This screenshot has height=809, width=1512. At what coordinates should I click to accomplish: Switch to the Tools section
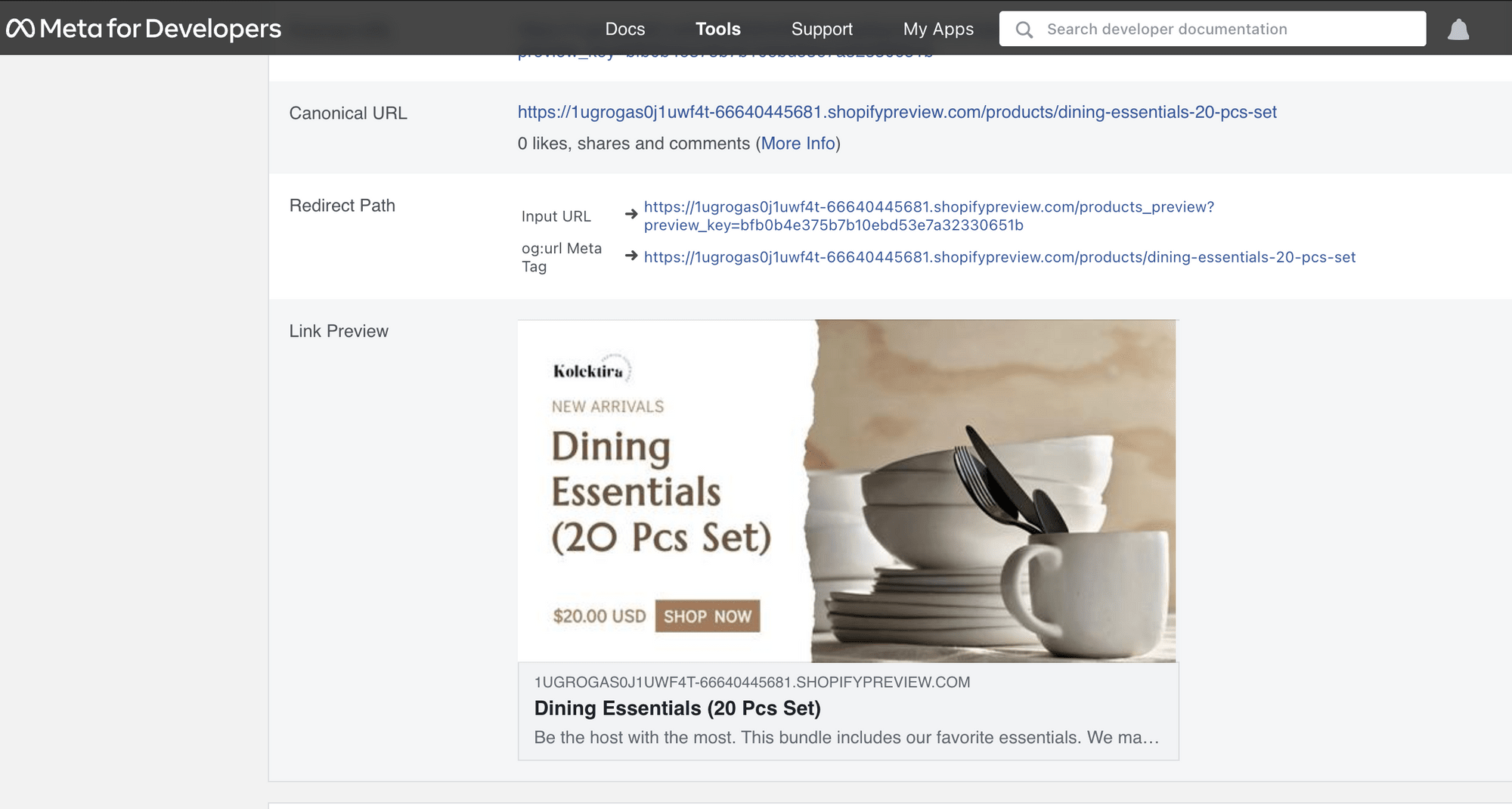(717, 29)
